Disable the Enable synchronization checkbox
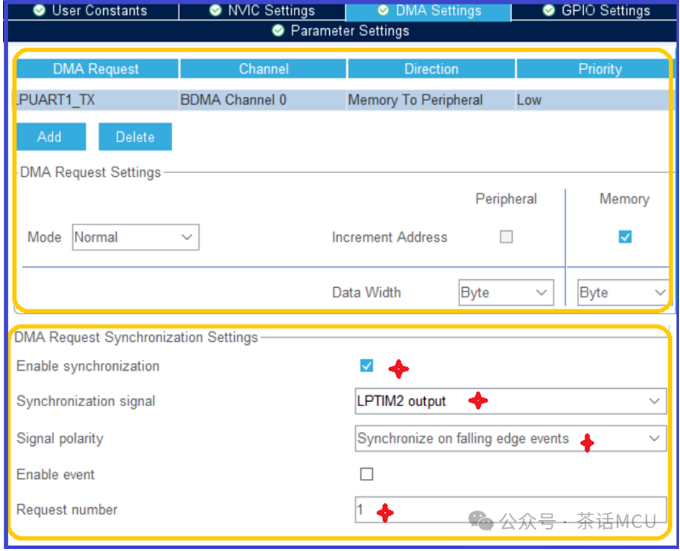 pyautogui.click(x=367, y=366)
